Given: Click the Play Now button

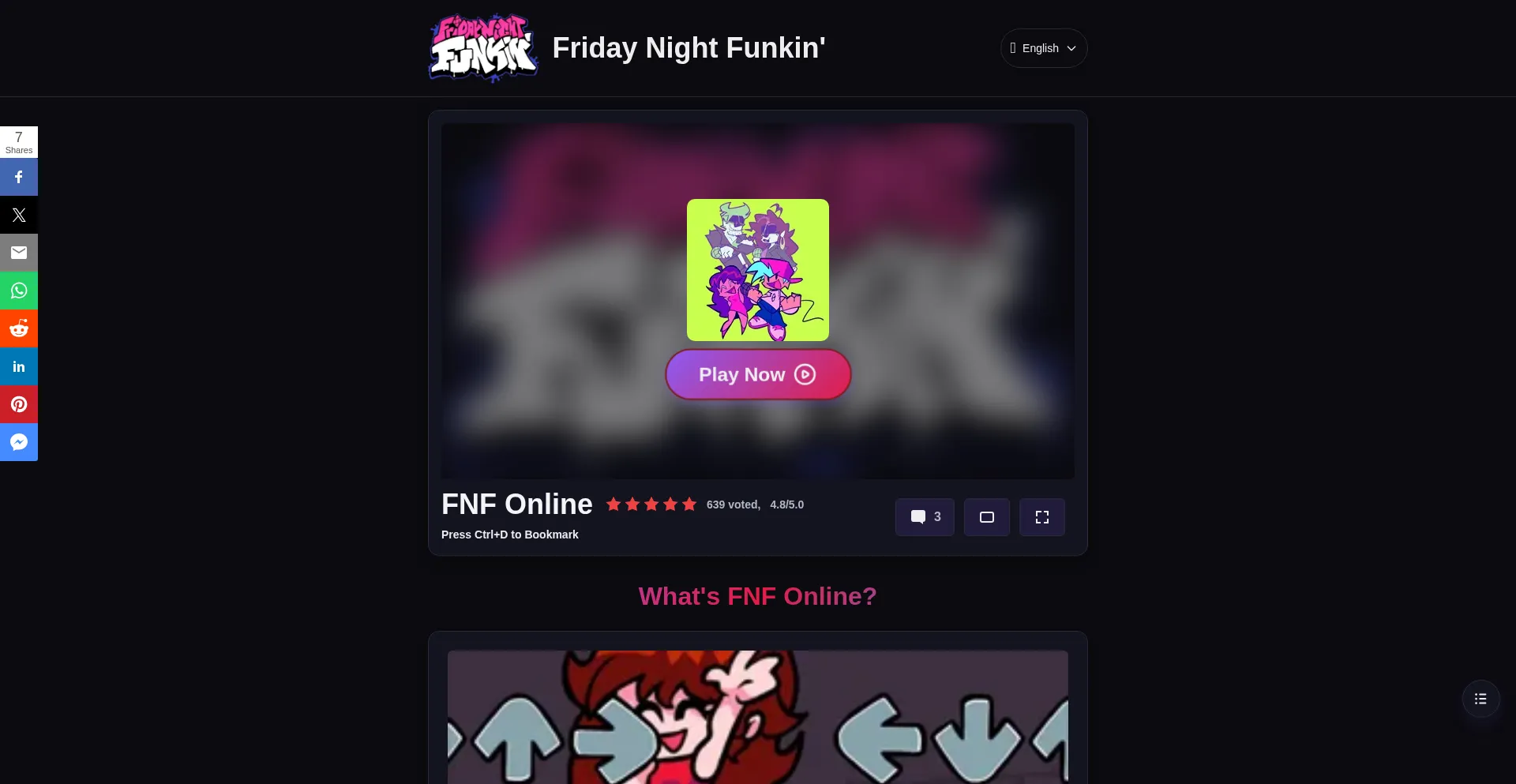Looking at the screenshot, I should click(758, 374).
